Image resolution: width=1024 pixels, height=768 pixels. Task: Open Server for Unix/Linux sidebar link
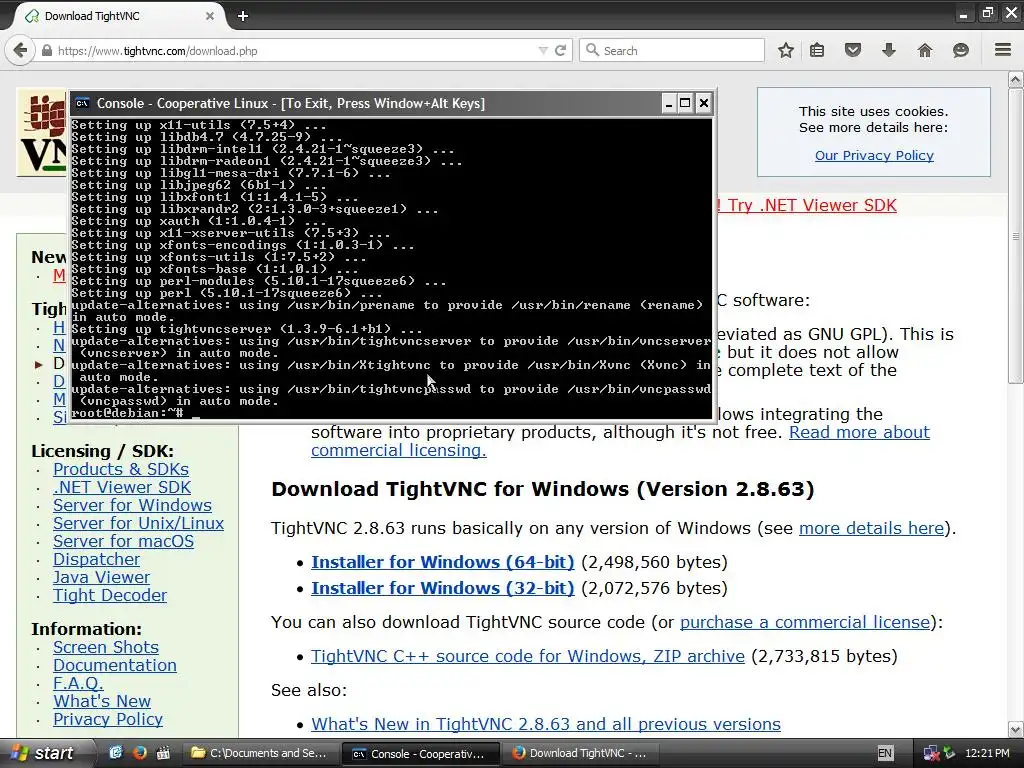(x=138, y=523)
